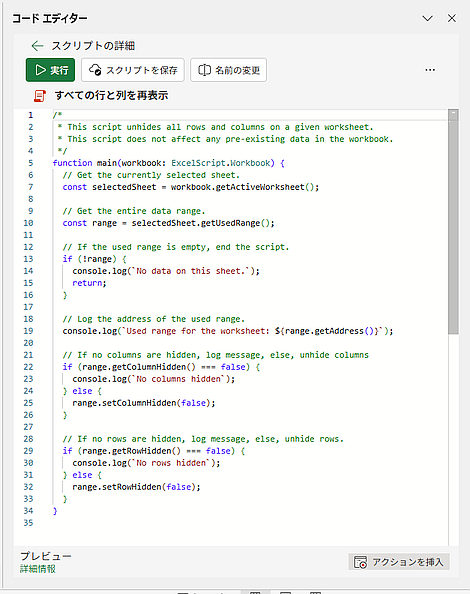Click the range.setRowHidden(false) line
This screenshot has height=594, width=470.
coord(136,487)
